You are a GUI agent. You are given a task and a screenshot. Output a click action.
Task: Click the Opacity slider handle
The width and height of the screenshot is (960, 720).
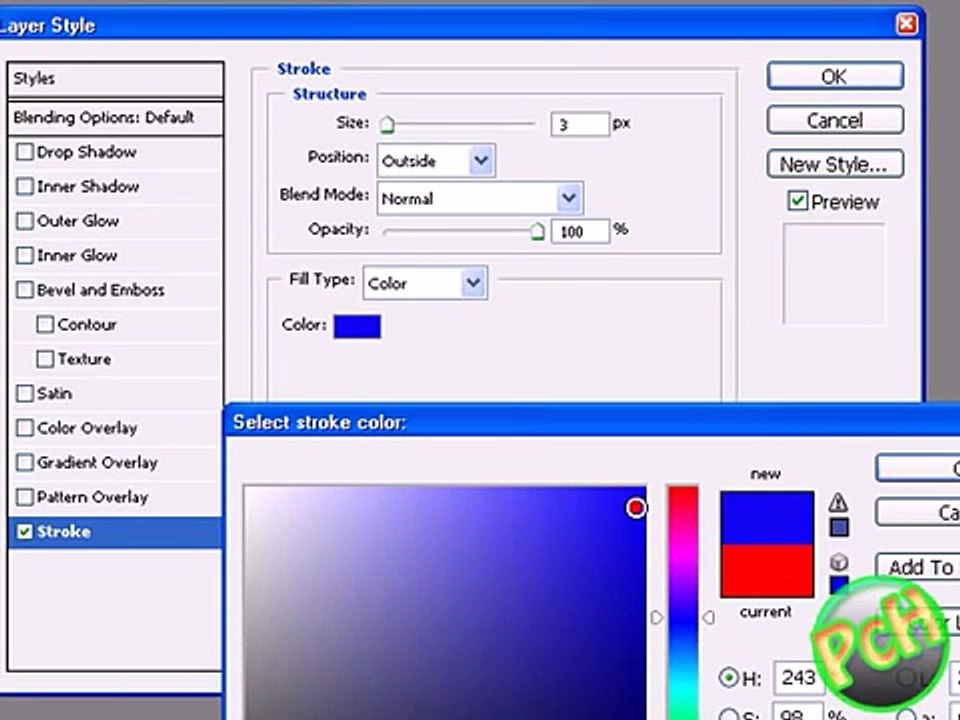coord(537,231)
